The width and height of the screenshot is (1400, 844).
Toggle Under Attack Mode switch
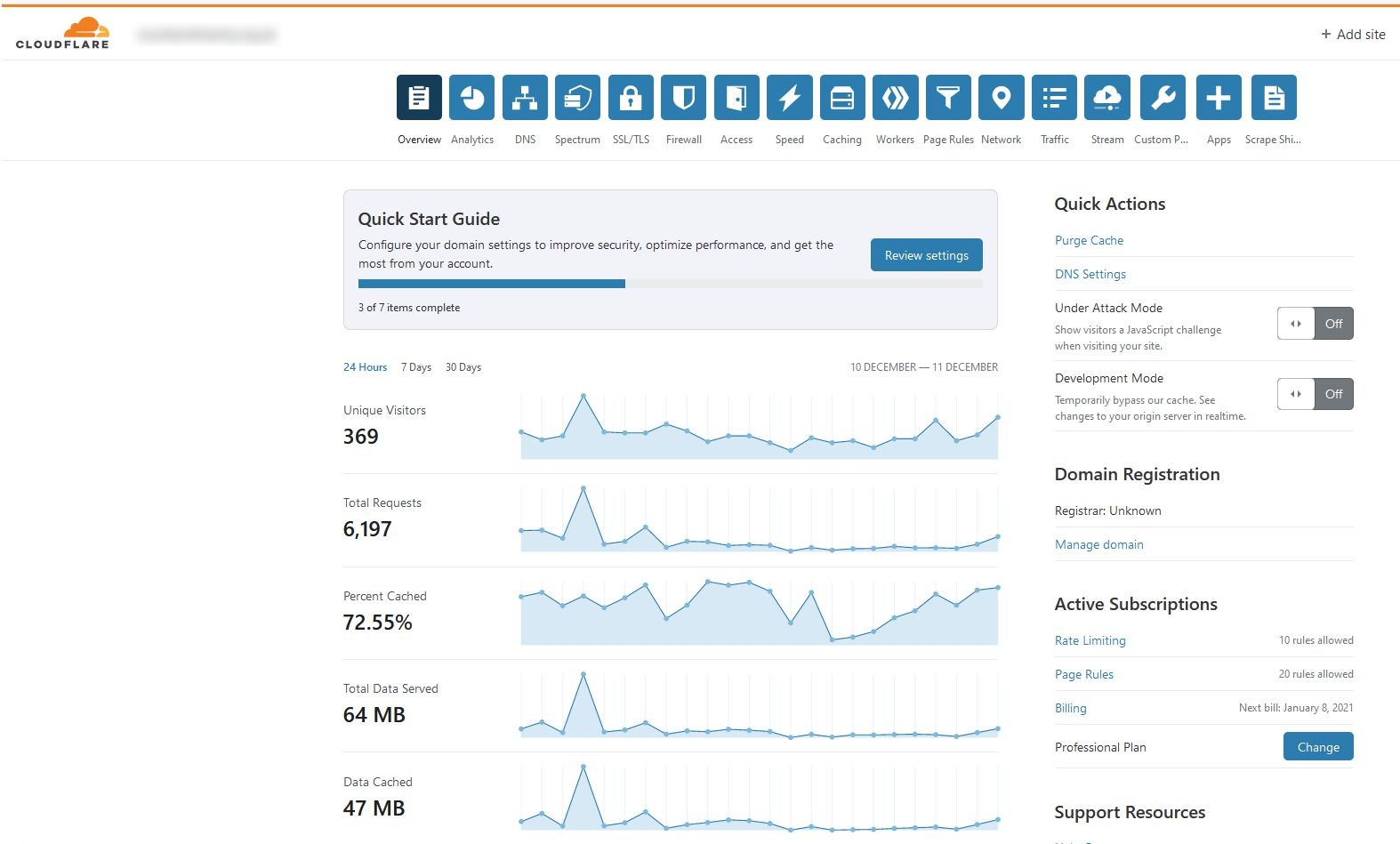coord(1316,324)
